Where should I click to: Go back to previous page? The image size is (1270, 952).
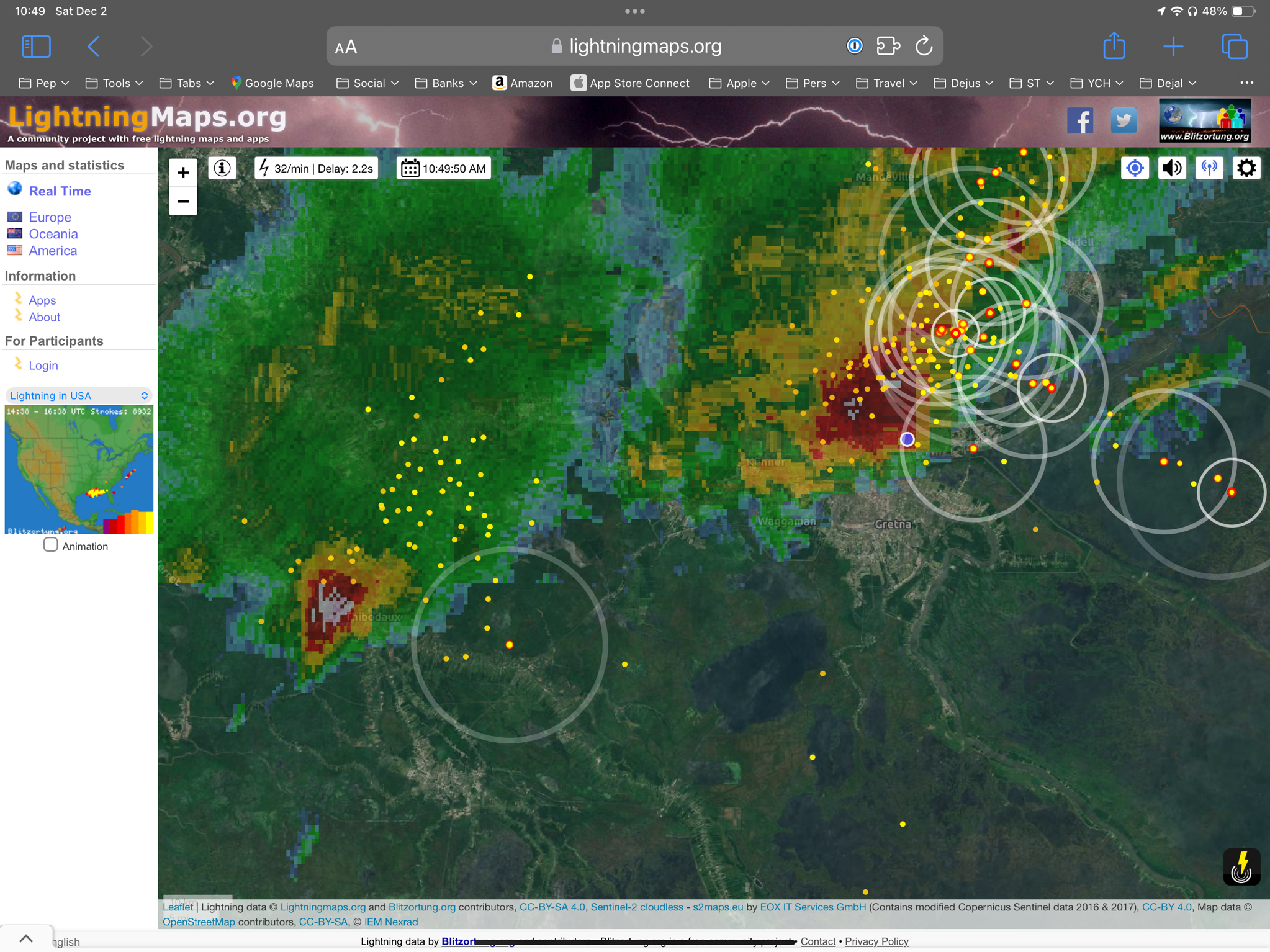tap(93, 47)
